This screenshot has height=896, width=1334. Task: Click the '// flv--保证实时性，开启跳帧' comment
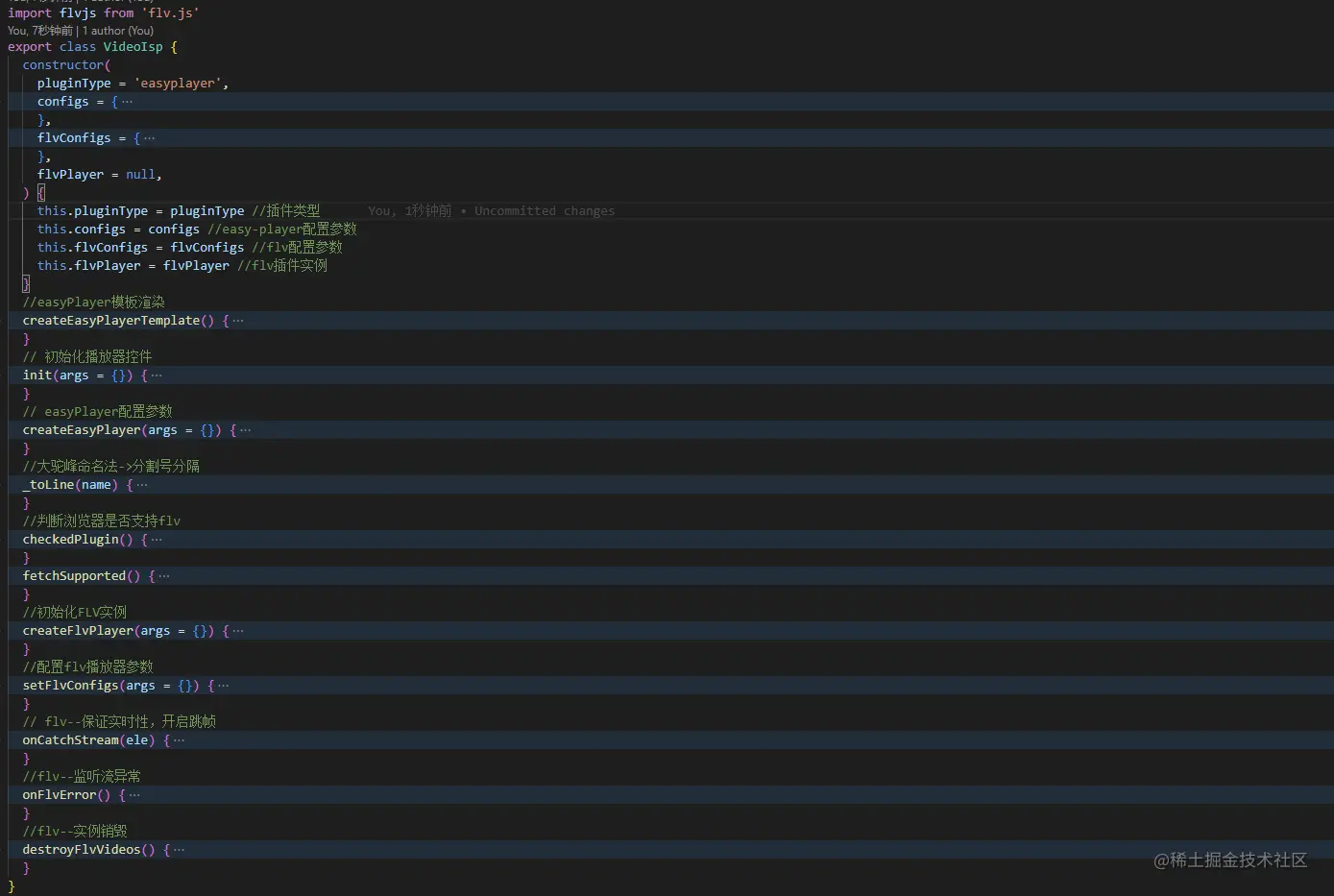coord(119,722)
